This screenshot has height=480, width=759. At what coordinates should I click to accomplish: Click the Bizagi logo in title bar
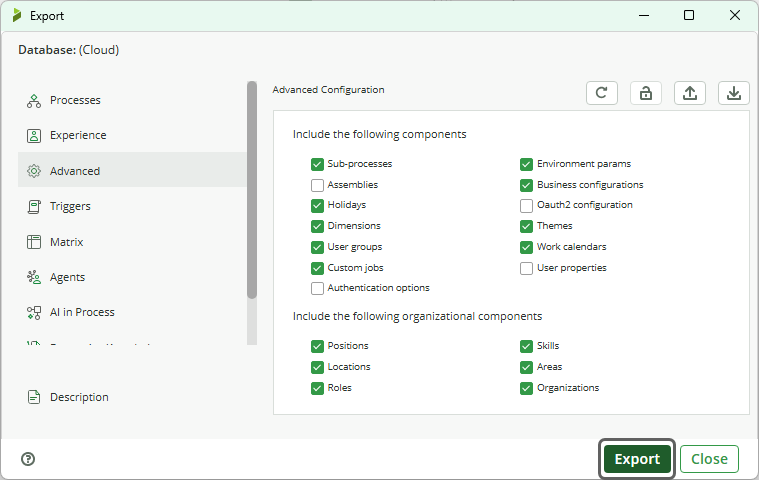[17, 15]
